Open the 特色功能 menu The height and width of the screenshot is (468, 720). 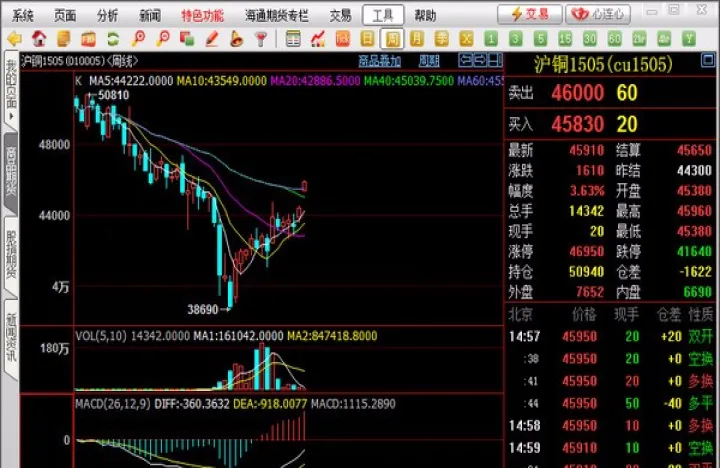tap(202, 15)
